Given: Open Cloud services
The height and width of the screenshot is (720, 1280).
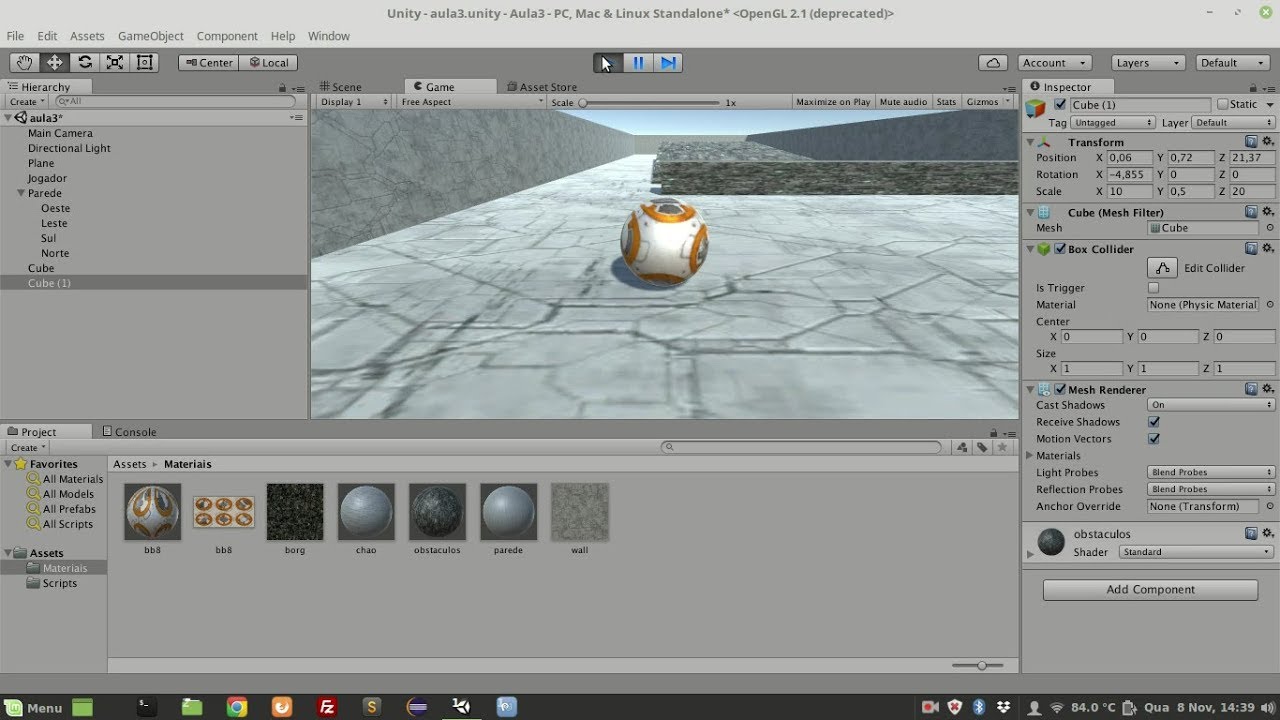Looking at the screenshot, I should point(993,62).
